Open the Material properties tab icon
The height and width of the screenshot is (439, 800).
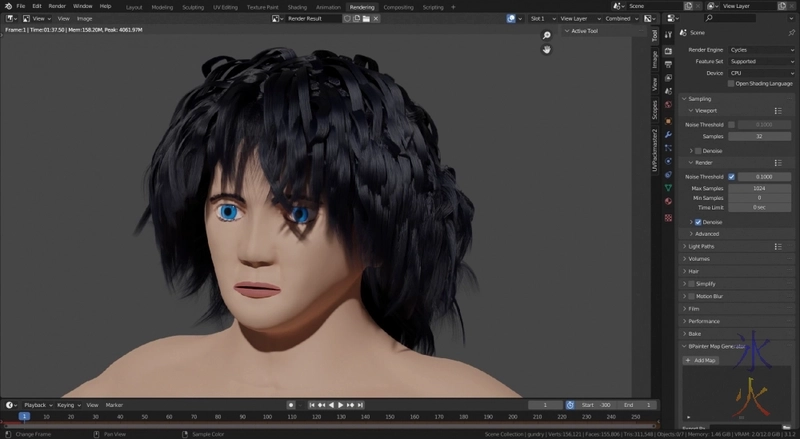pos(668,201)
